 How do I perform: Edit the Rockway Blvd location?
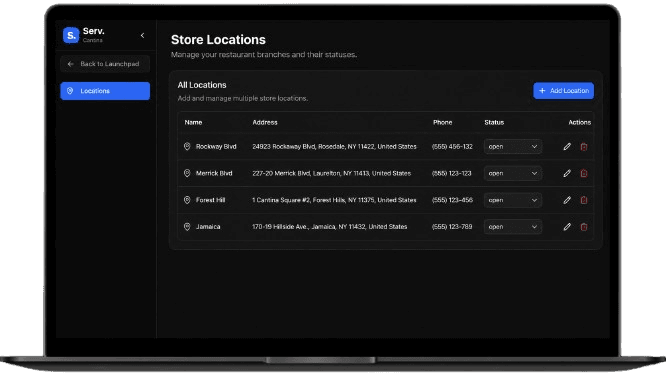[567, 147]
